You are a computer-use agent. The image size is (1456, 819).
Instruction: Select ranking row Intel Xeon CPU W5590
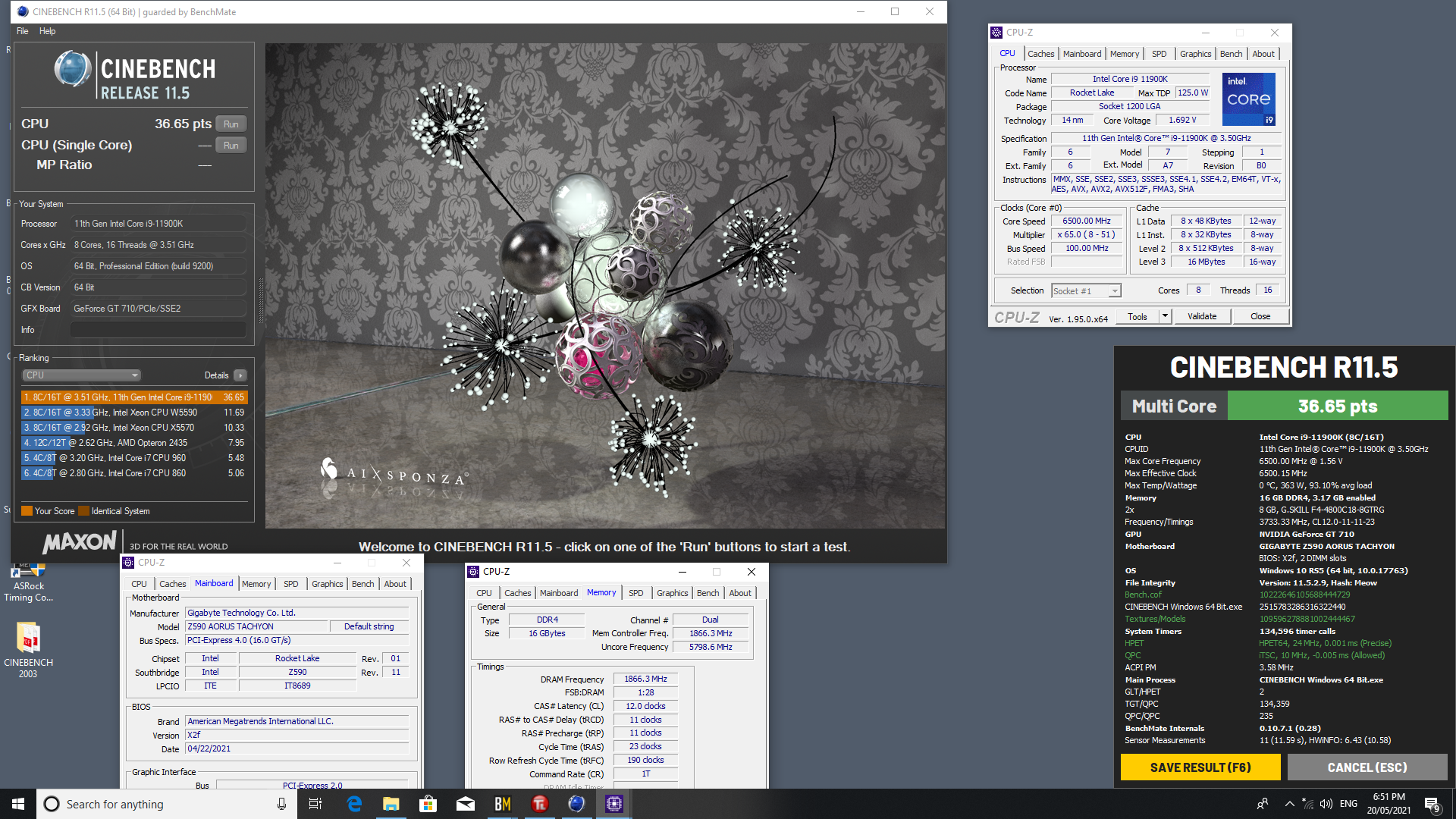(133, 413)
